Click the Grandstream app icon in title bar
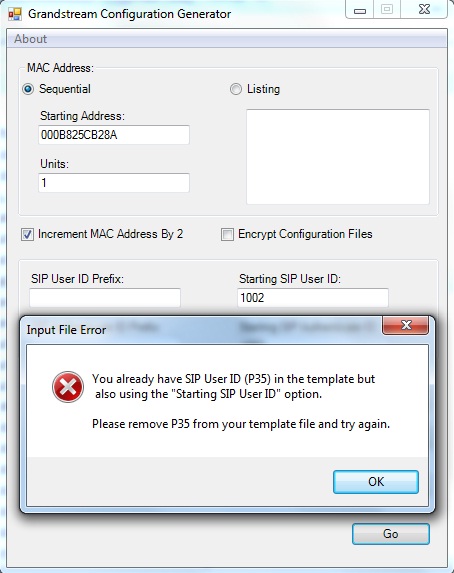The height and width of the screenshot is (573, 454). [x=15, y=14]
